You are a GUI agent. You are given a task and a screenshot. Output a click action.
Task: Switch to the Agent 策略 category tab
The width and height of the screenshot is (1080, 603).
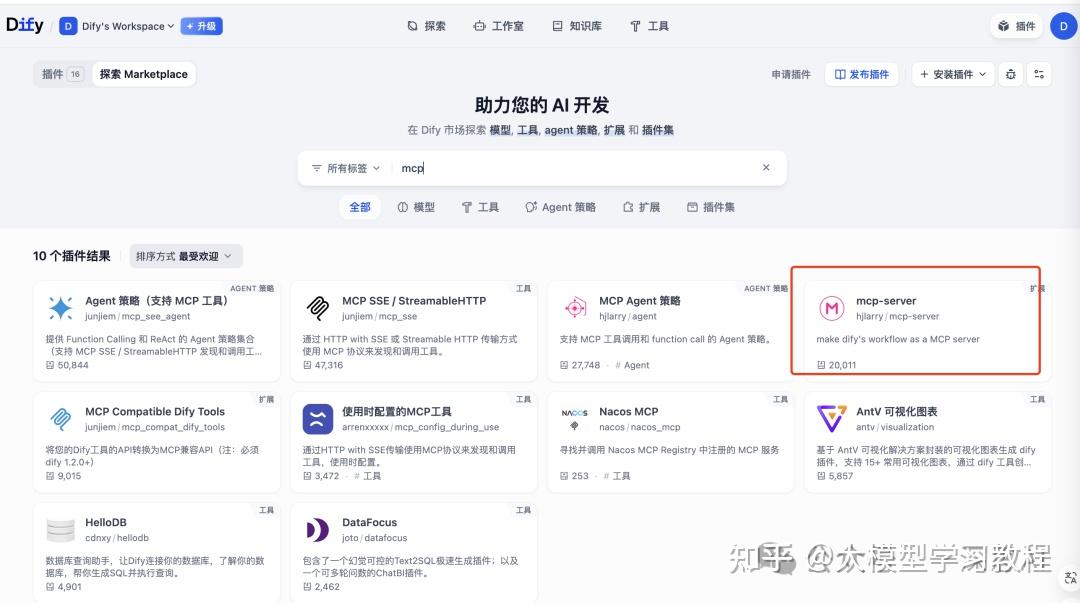click(x=560, y=207)
